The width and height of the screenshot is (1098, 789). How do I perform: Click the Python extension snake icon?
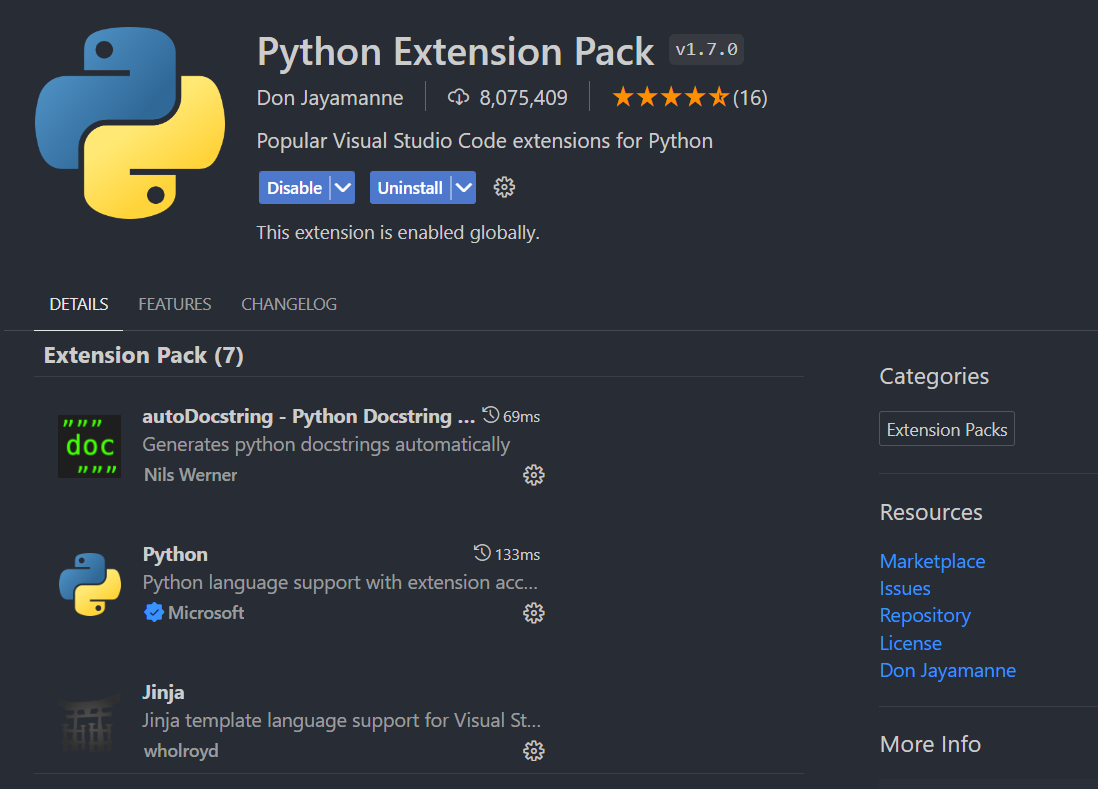click(89, 584)
